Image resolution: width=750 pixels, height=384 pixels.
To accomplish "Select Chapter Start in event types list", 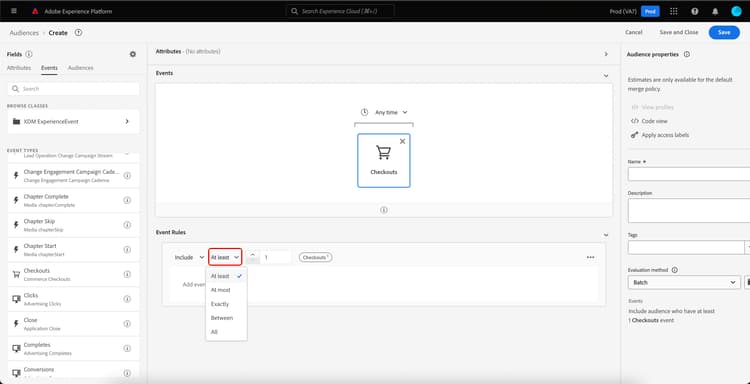I will point(73,250).
